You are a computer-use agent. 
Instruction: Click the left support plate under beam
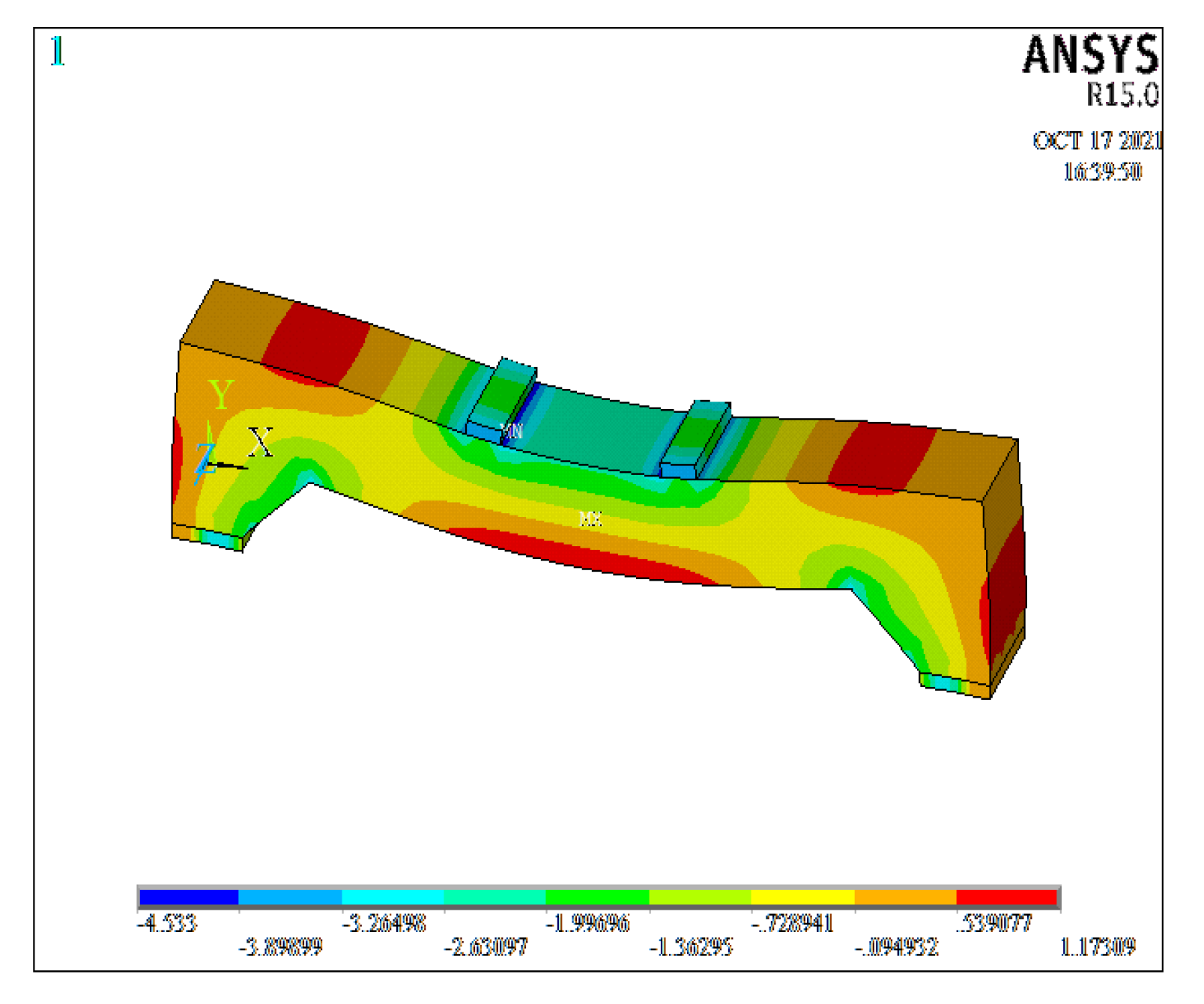[x=208, y=536]
